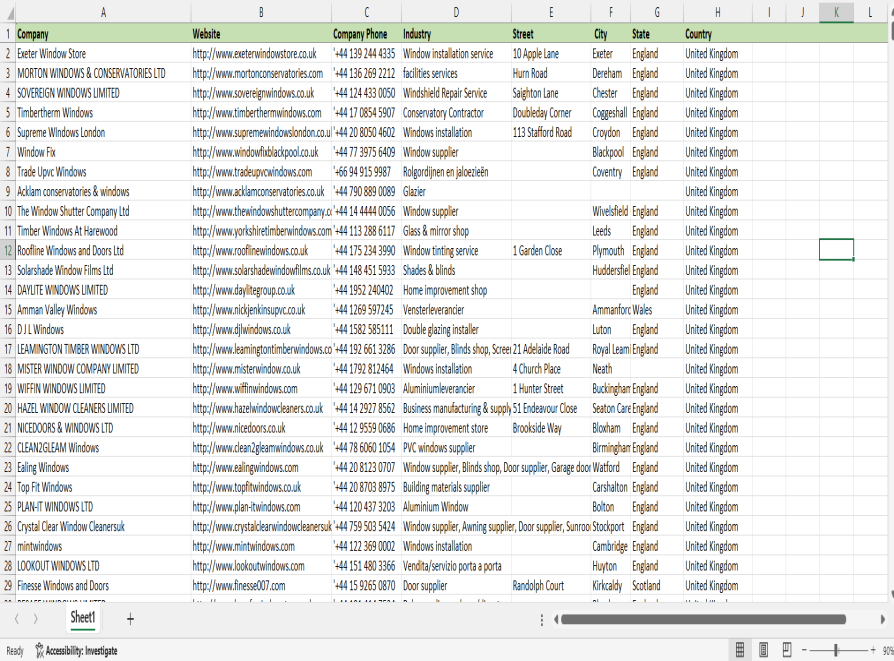Switch to Page Layout view

[763, 650]
